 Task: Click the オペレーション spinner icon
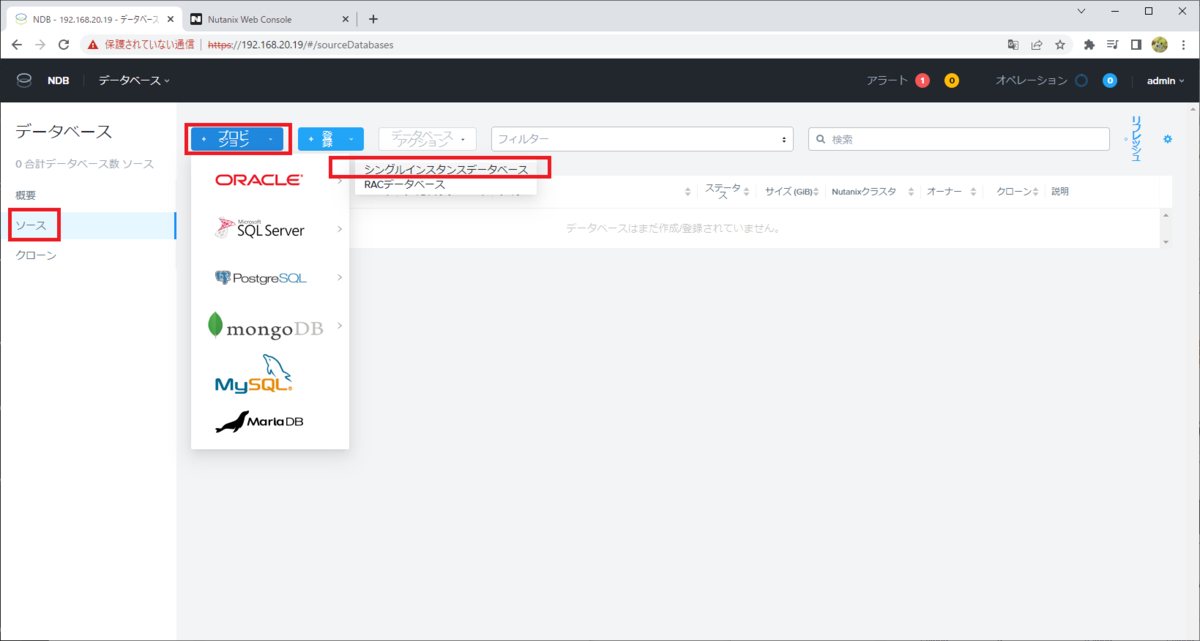click(x=1081, y=81)
